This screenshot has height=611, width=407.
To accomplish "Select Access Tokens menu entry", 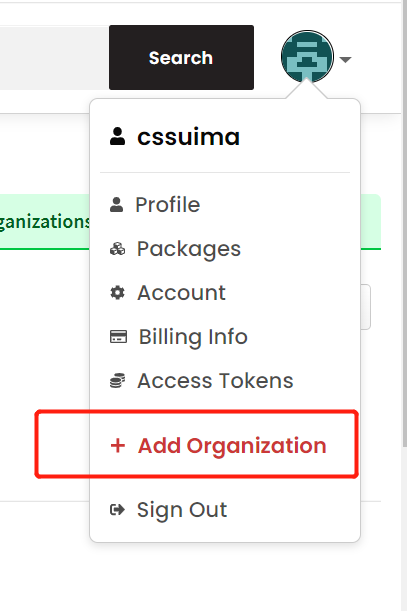I will [x=215, y=381].
